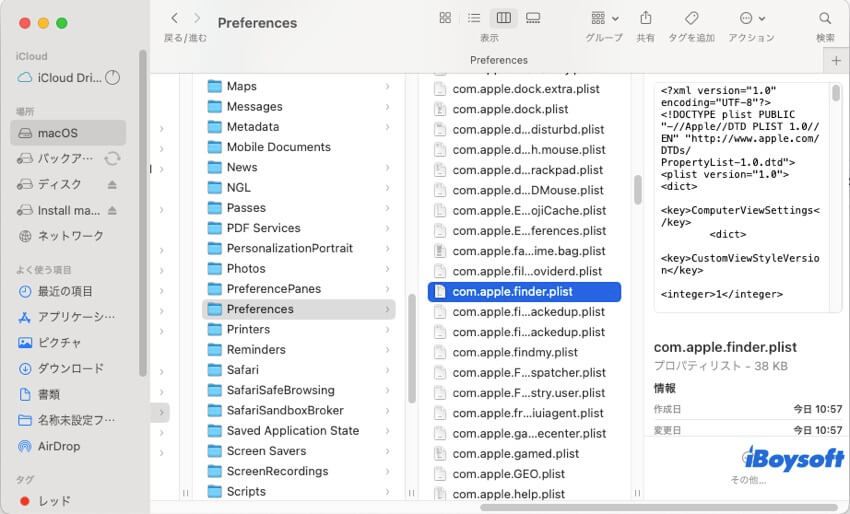Switch to list view
The image size is (850, 514).
point(474,18)
